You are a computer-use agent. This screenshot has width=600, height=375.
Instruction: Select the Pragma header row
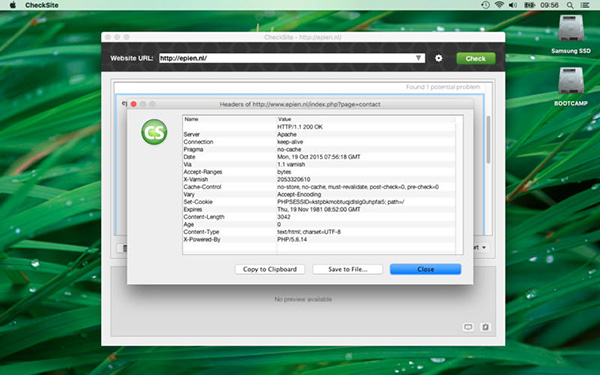(319, 149)
